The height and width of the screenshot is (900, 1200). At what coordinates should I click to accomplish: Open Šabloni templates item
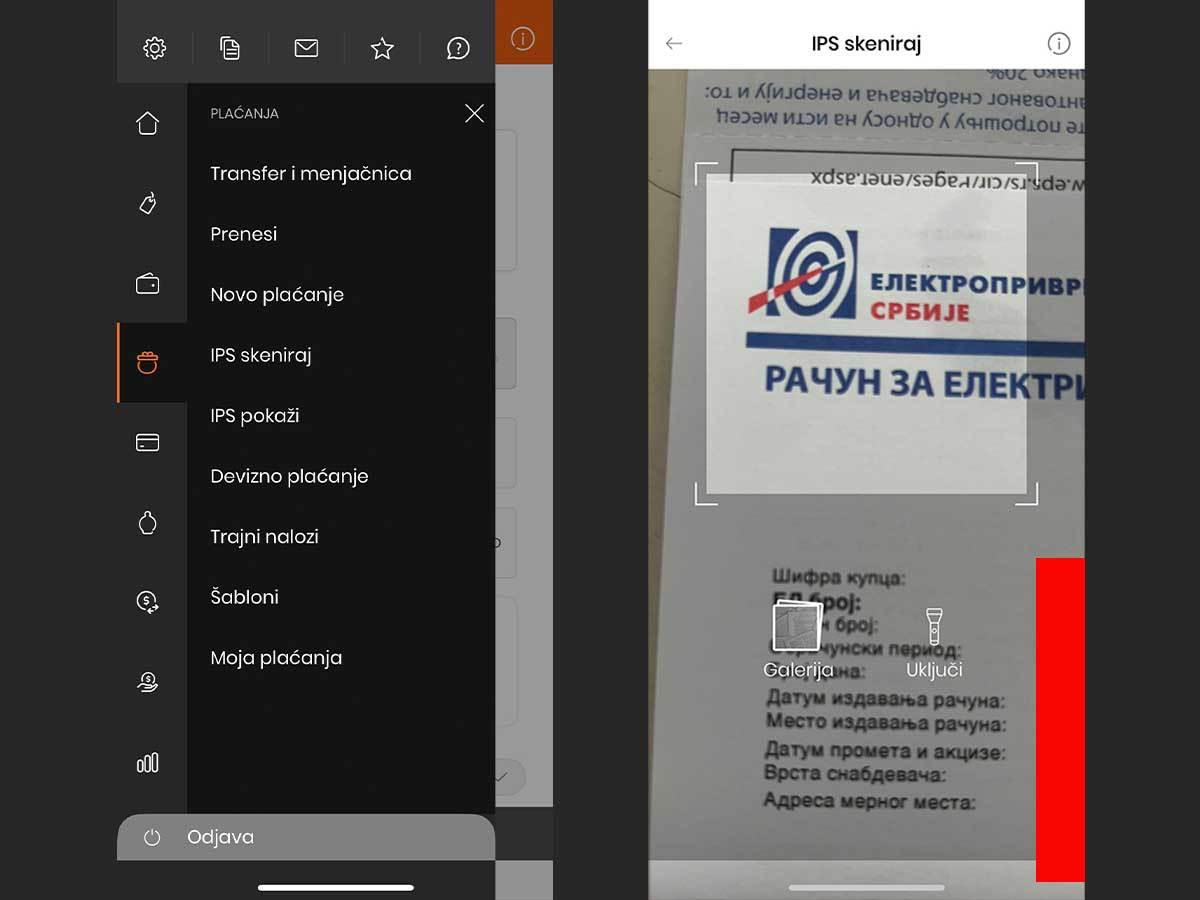pyautogui.click(x=244, y=597)
